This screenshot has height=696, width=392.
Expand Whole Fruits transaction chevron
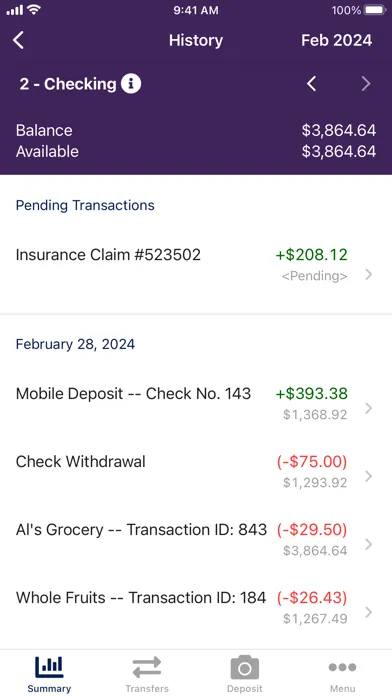(368, 613)
